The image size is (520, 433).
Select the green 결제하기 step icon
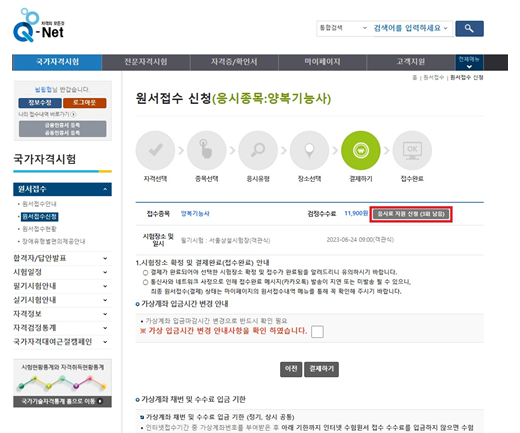coord(361,150)
